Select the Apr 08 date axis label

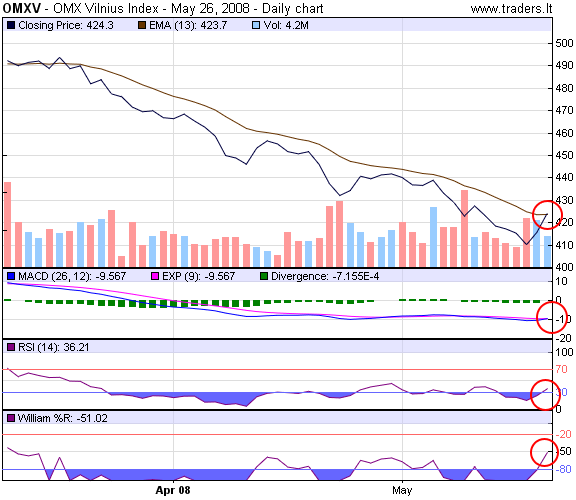coord(173,490)
